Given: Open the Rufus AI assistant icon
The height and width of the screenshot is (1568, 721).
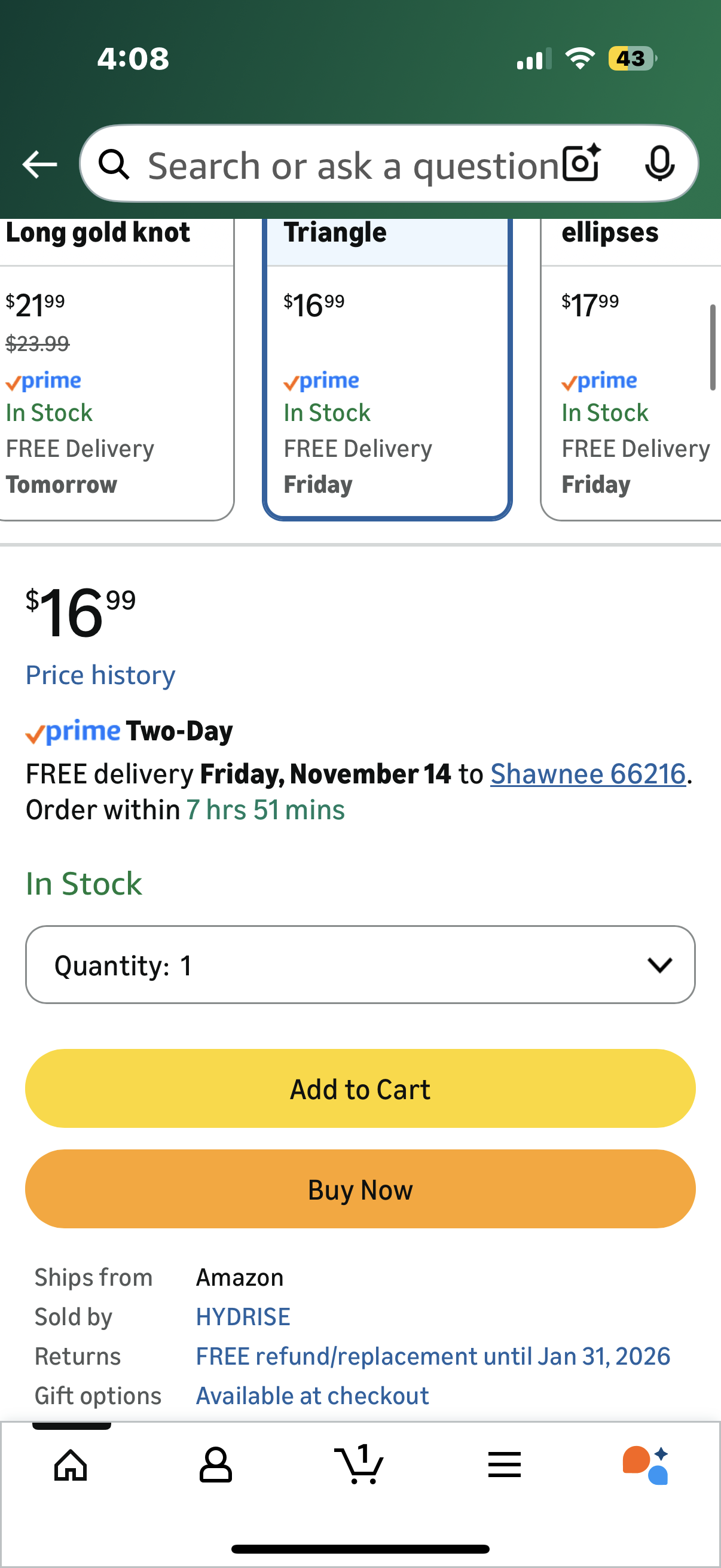Looking at the screenshot, I should pyautogui.click(x=646, y=1465).
